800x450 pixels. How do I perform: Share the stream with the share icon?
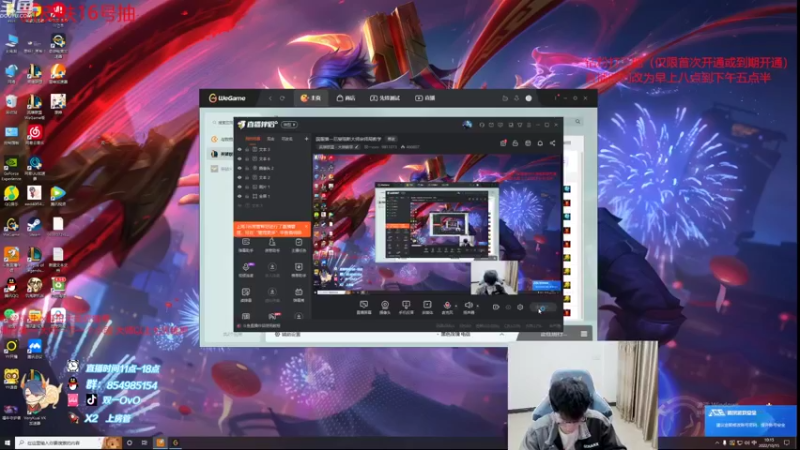553,143
